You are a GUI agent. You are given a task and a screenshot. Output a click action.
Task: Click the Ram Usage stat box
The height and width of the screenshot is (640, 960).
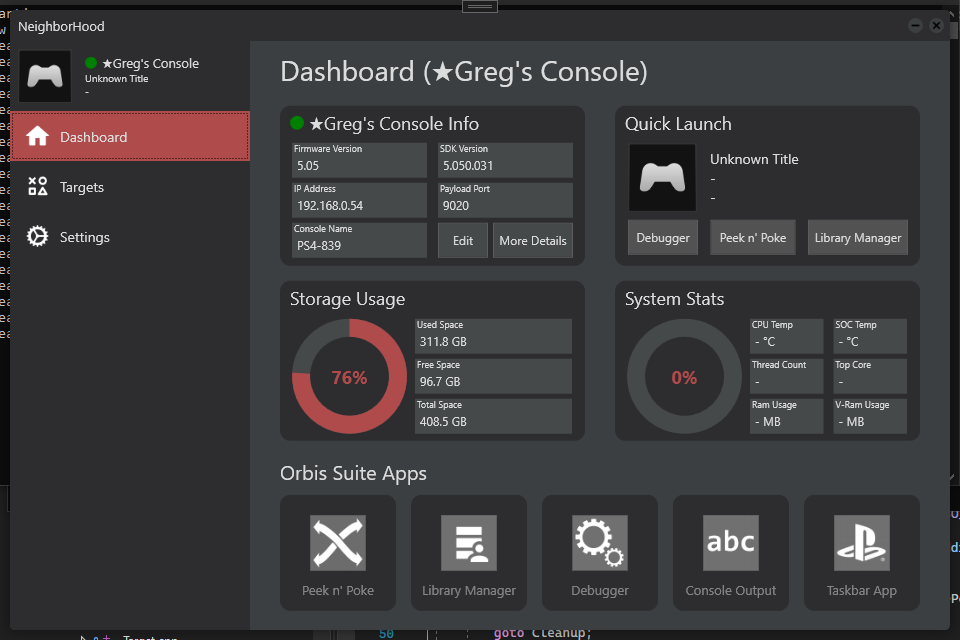787,416
